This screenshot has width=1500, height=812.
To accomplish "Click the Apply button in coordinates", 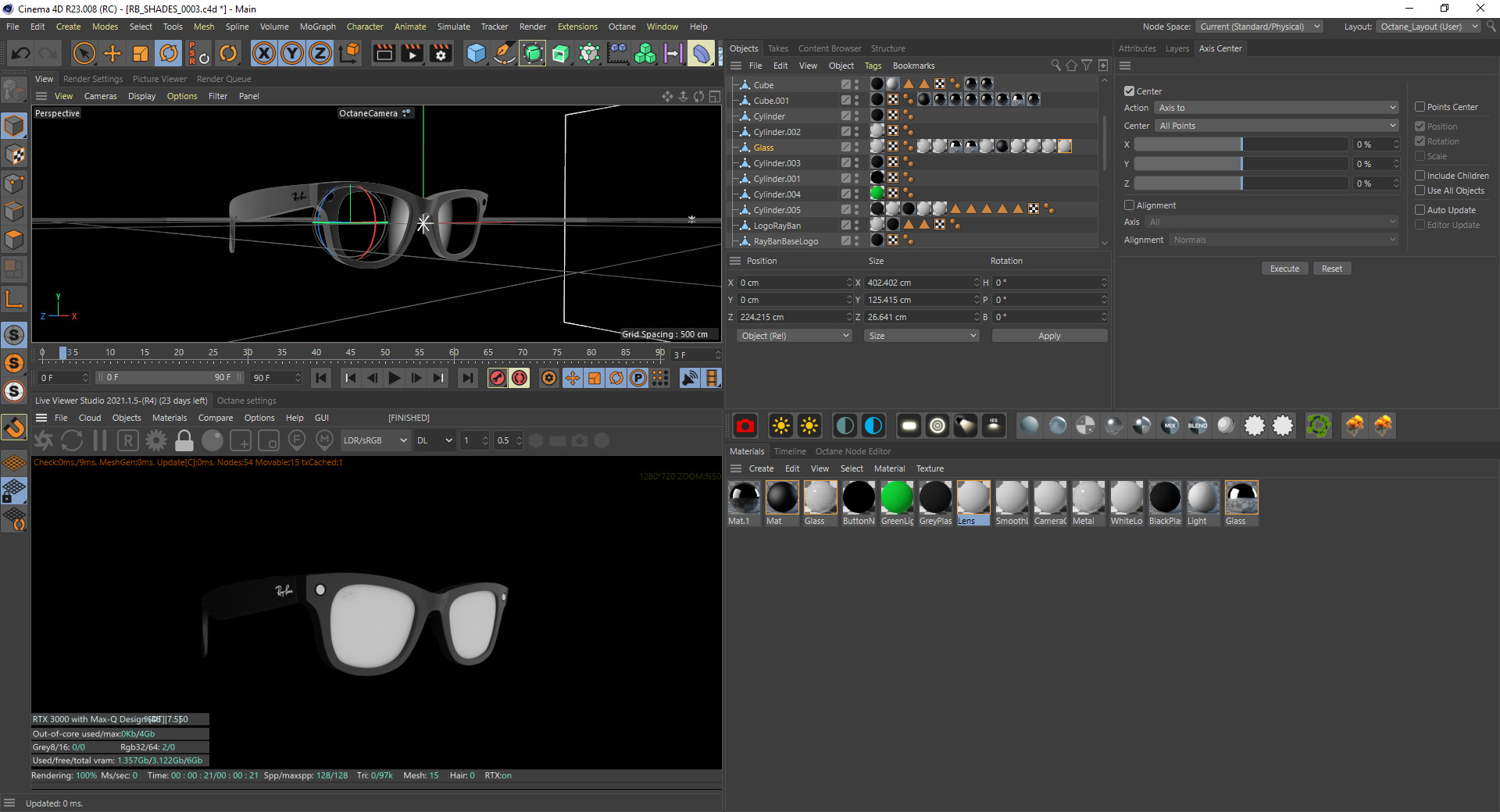I will point(1049,336).
